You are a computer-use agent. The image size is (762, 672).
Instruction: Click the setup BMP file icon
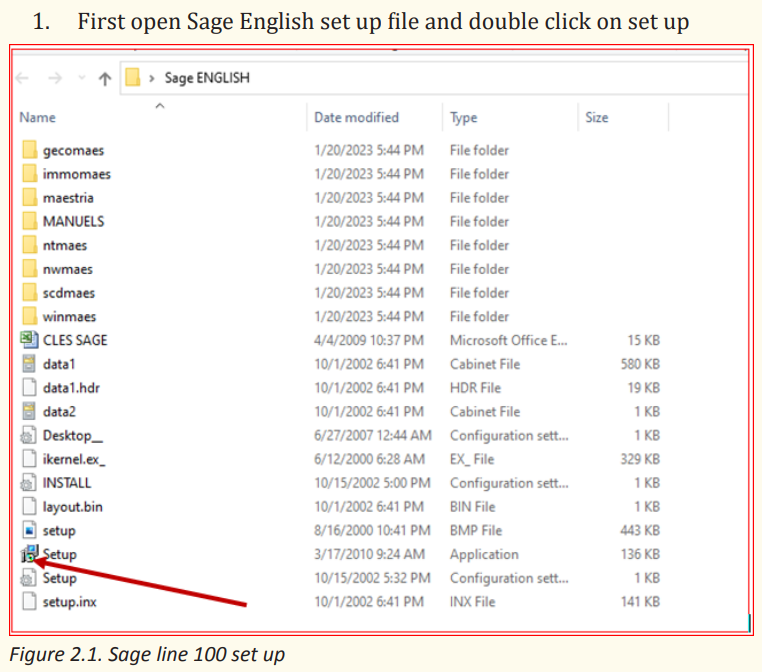click(29, 530)
